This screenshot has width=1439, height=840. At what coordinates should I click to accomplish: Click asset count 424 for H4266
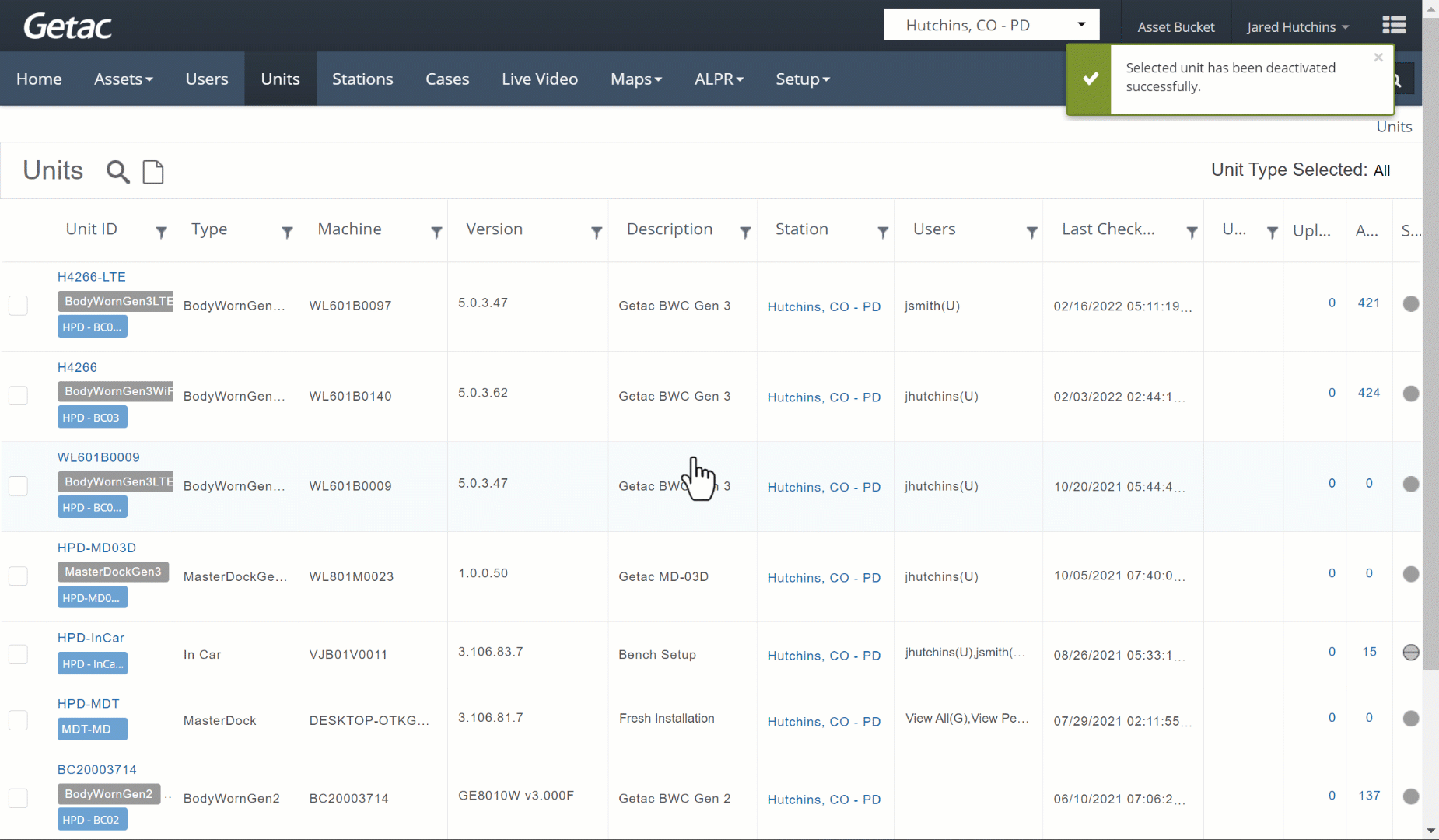pyautogui.click(x=1369, y=393)
